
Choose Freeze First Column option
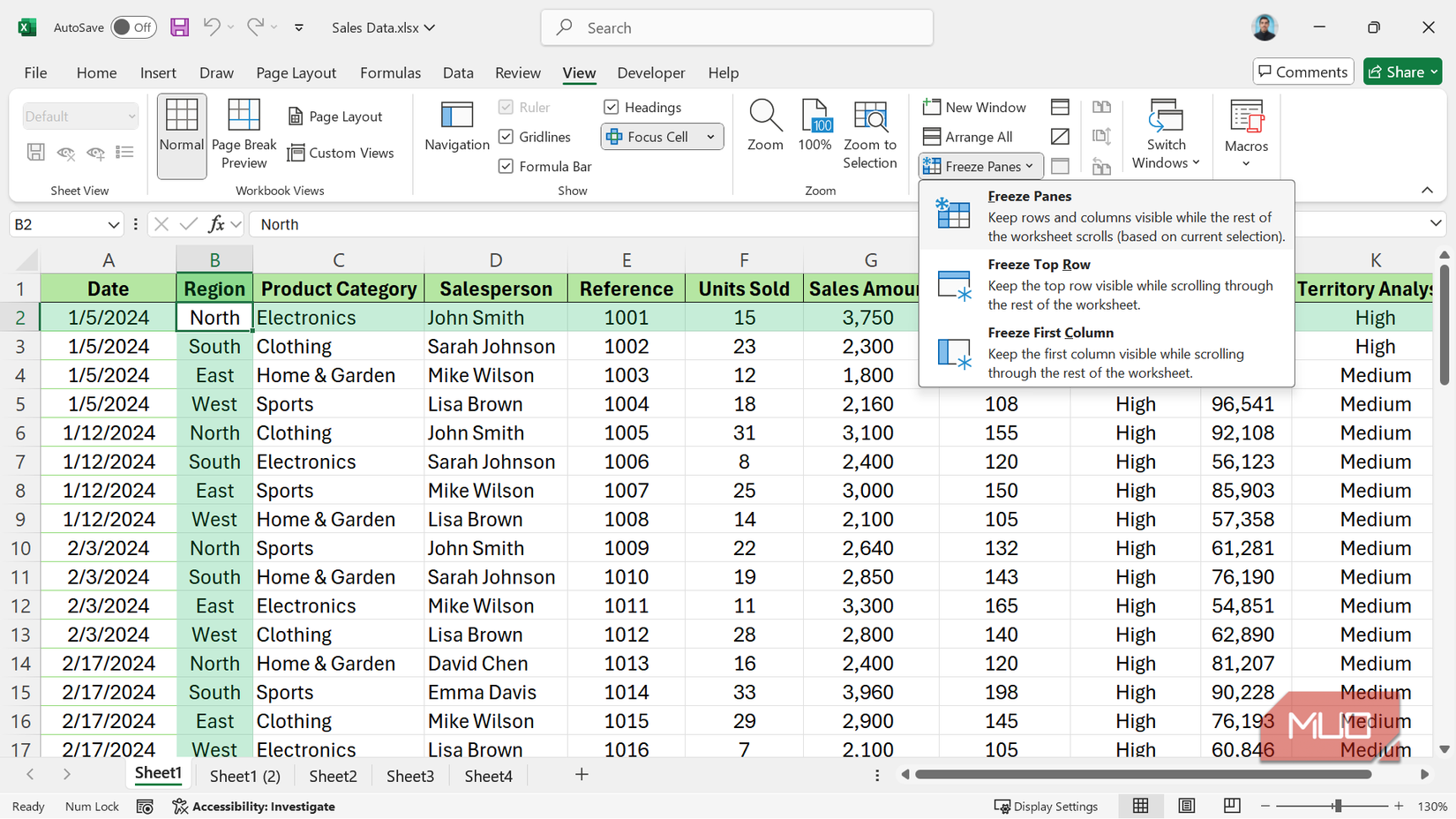1107,352
